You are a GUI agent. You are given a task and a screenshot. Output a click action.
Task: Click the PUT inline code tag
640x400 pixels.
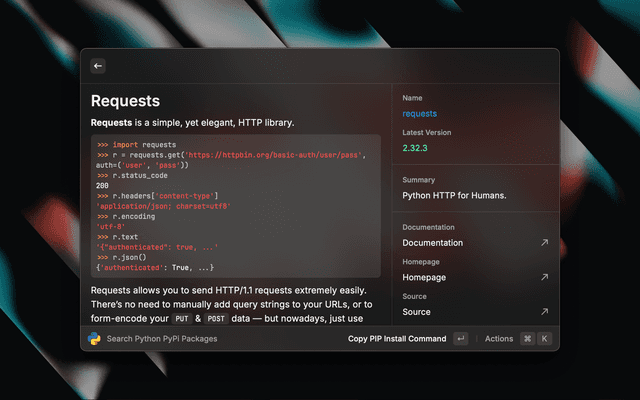pos(181,319)
